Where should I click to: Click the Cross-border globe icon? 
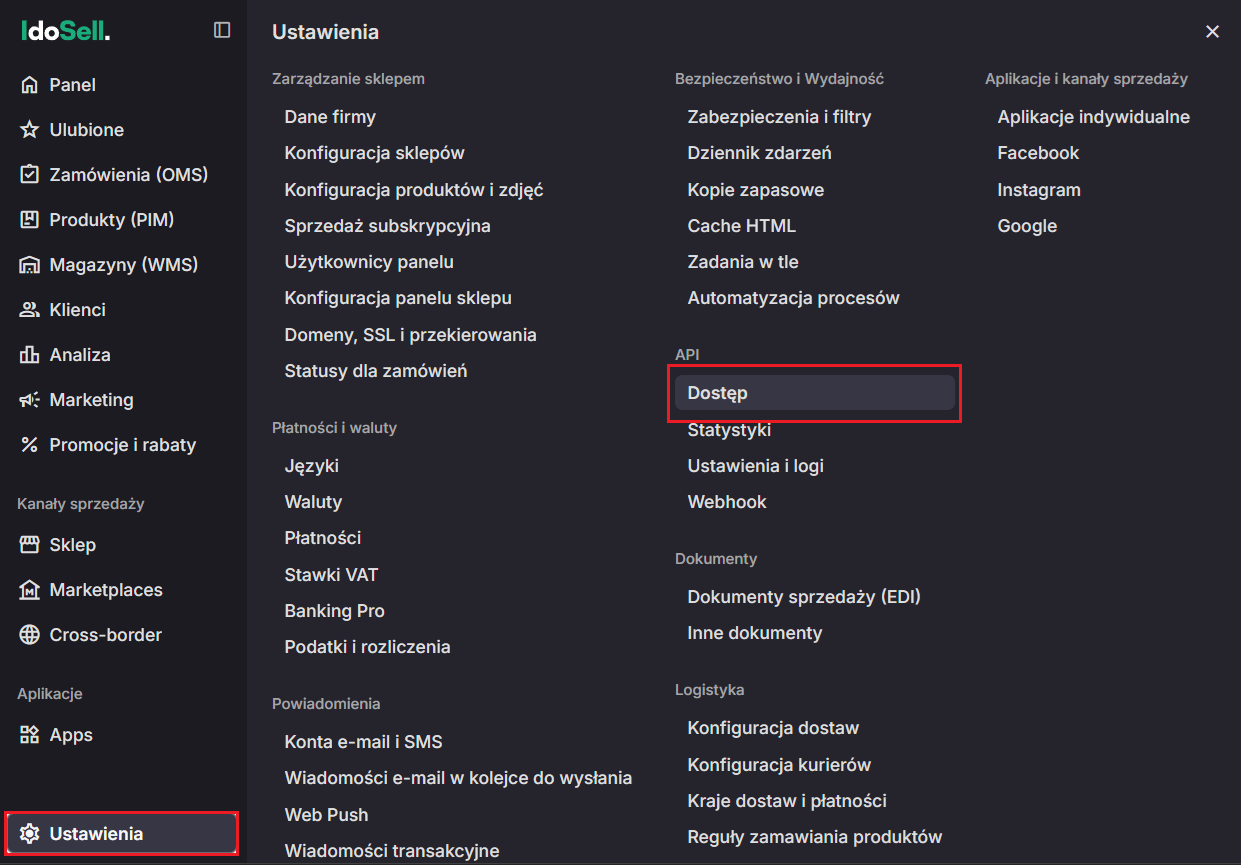tap(30, 635)
